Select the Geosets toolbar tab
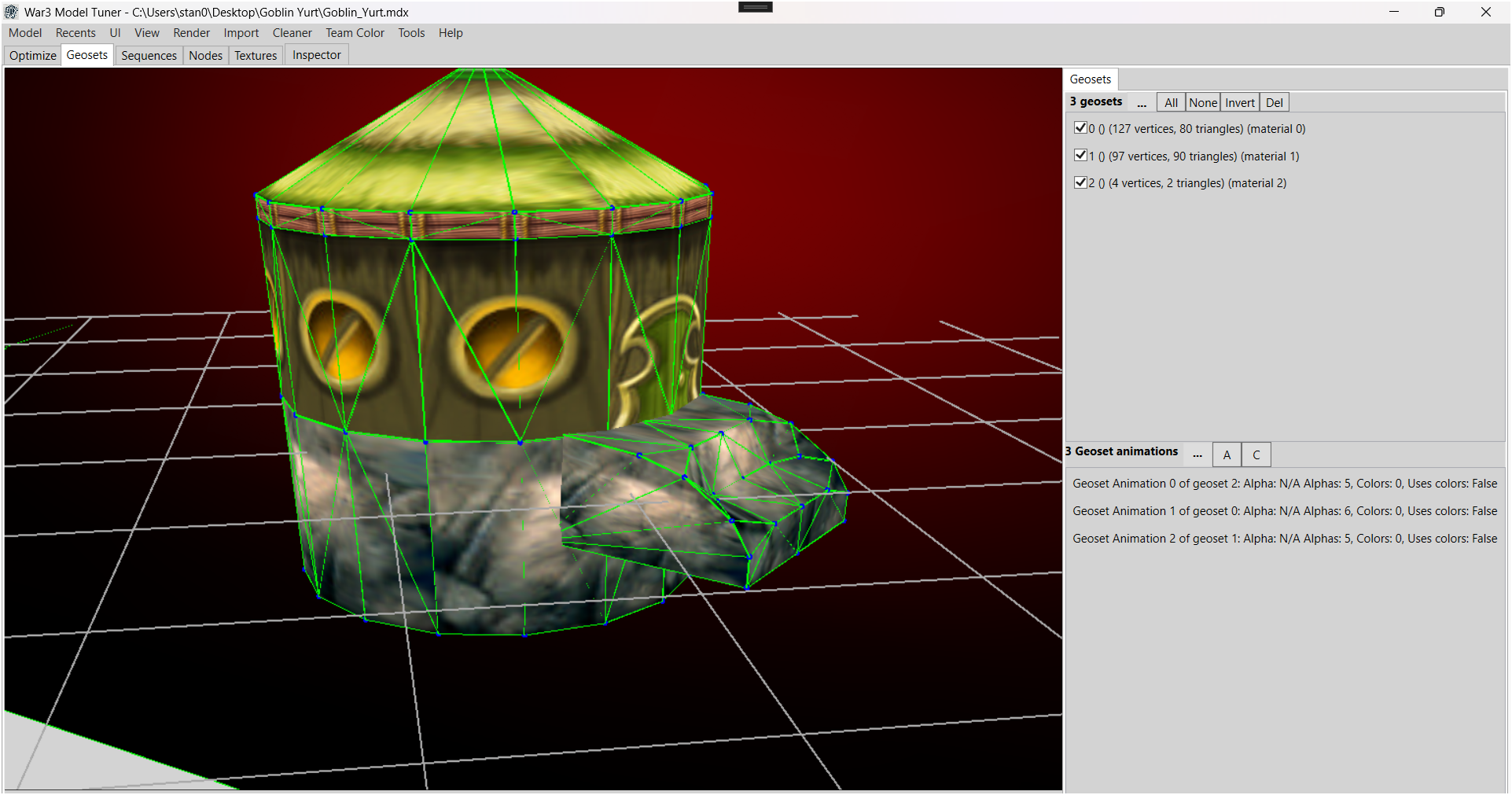1512x795 pixels. [87, 55]
